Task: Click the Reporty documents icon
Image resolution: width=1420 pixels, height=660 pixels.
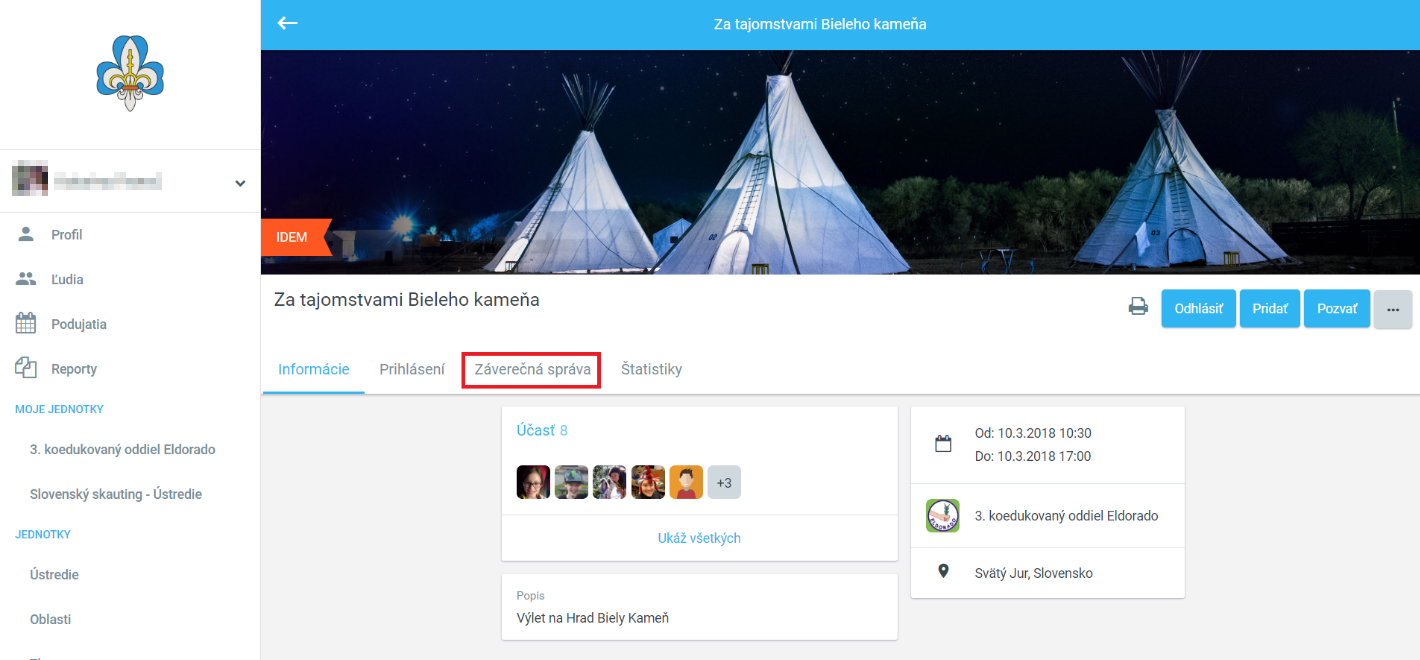Action: point(26,368)
